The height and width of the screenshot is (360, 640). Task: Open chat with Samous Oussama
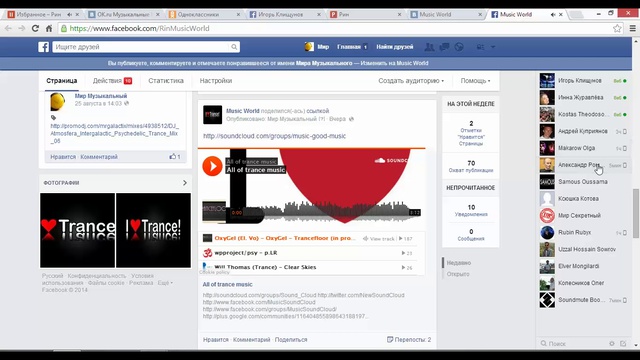[584, 182]
